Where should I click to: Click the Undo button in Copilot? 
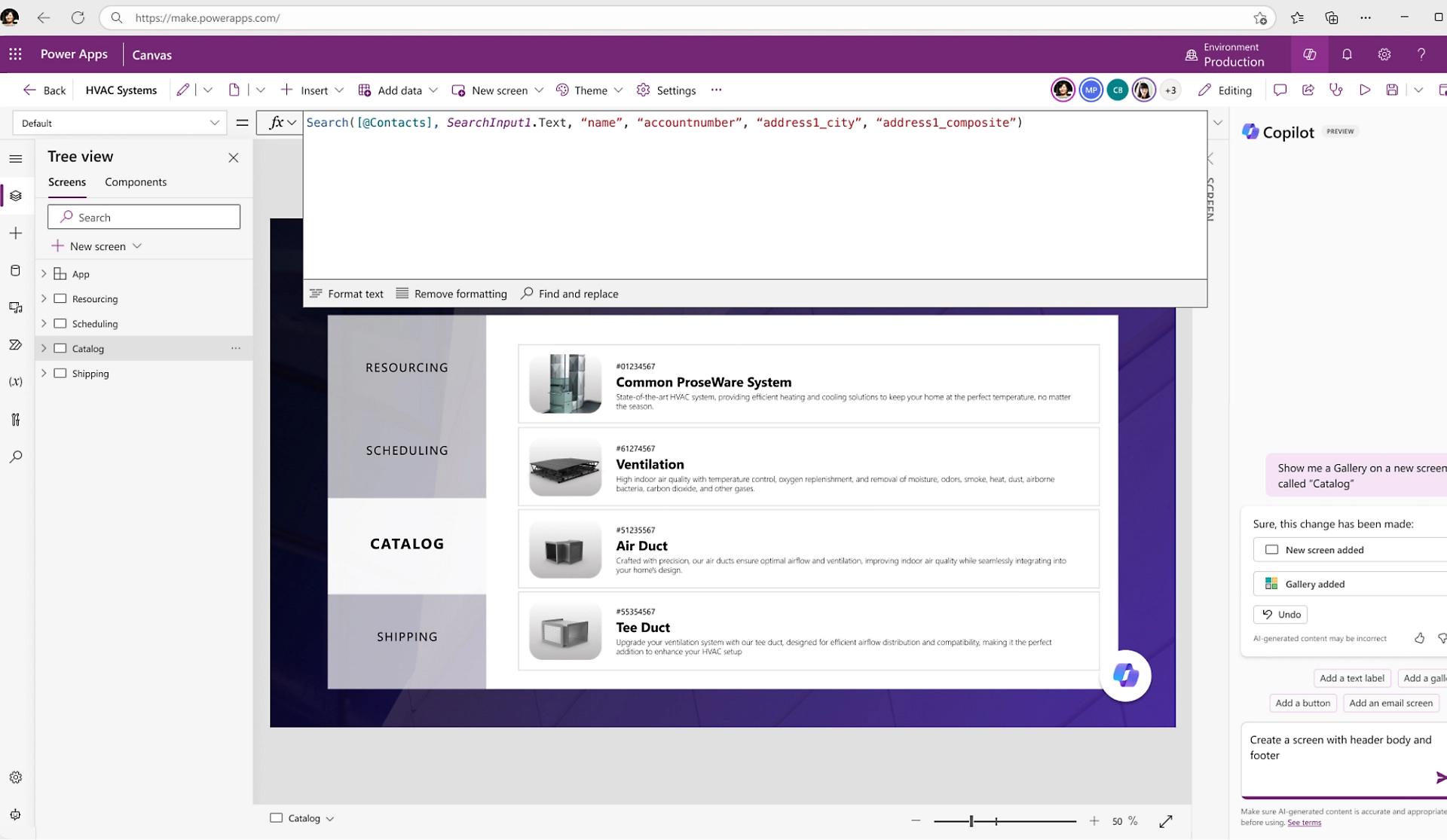coord(1281,615)
